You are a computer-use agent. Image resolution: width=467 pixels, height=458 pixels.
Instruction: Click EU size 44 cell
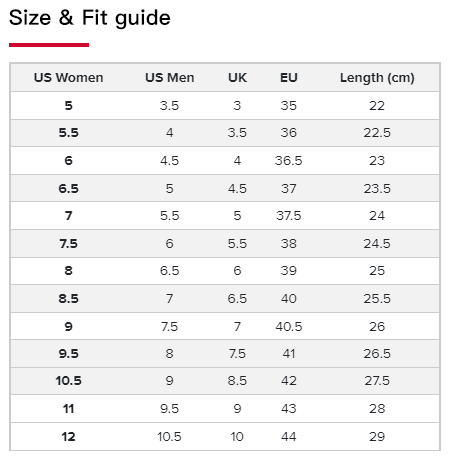pyautogui.click(x=289, y=437)
